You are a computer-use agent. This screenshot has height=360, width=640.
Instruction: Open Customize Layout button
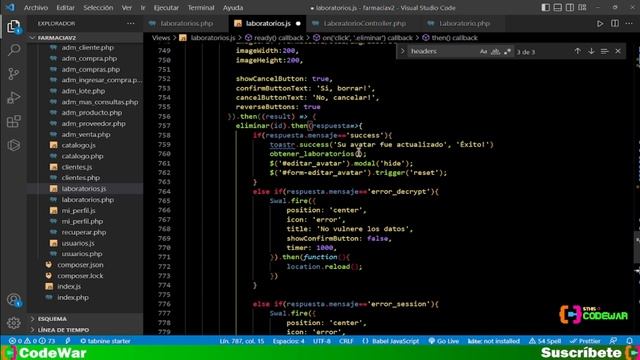[x=582, y=7]
